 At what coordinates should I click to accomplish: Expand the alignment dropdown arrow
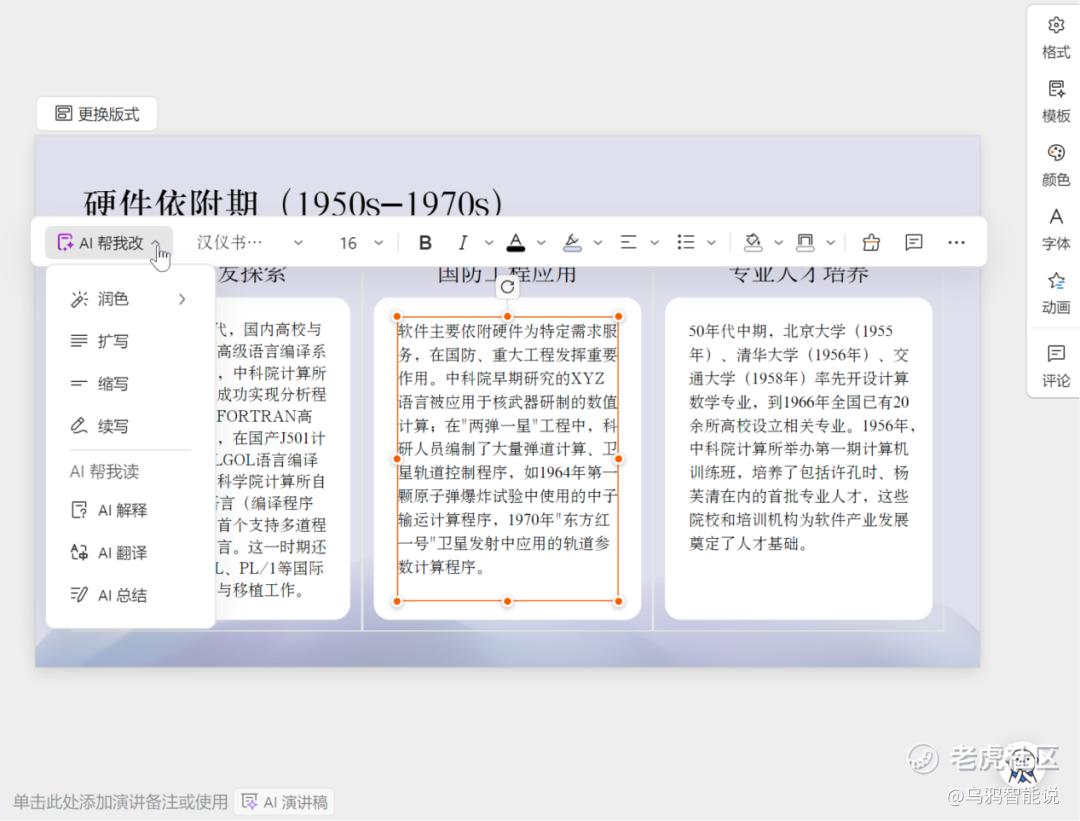coord(654,242)
